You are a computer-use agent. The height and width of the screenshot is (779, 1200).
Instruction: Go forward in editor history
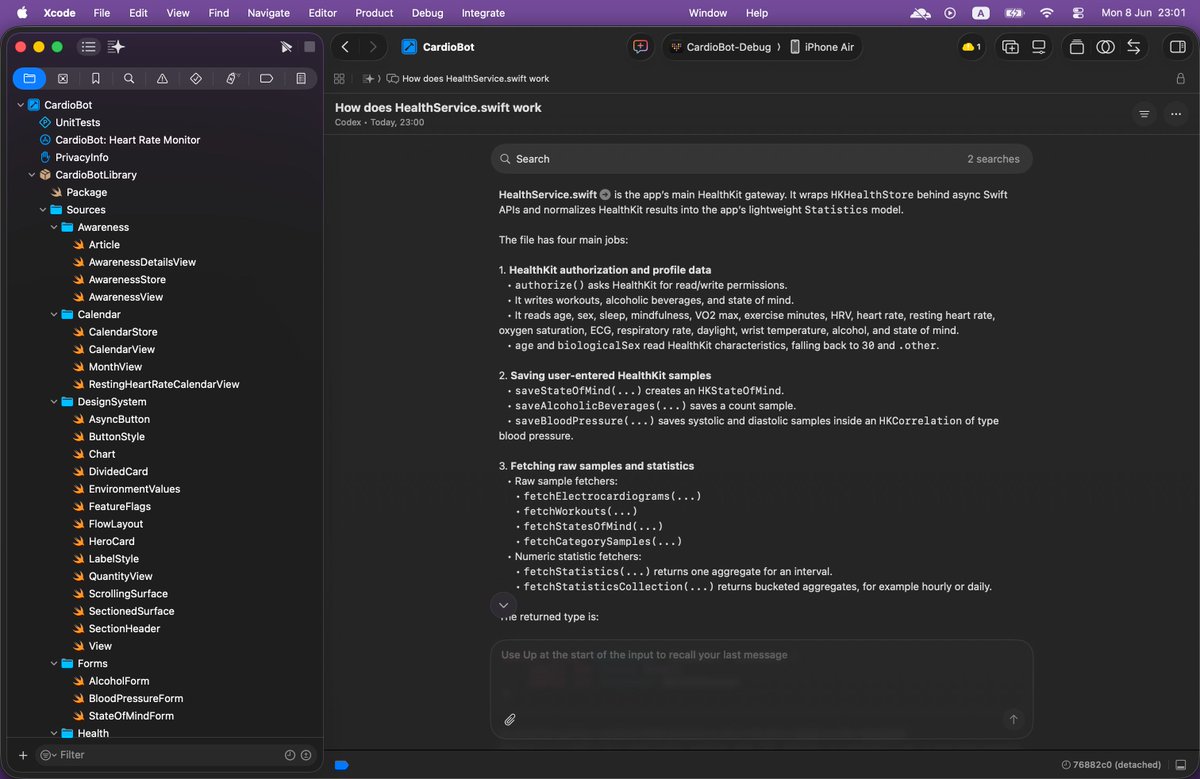pyautogui.click(x=373, y=47)
